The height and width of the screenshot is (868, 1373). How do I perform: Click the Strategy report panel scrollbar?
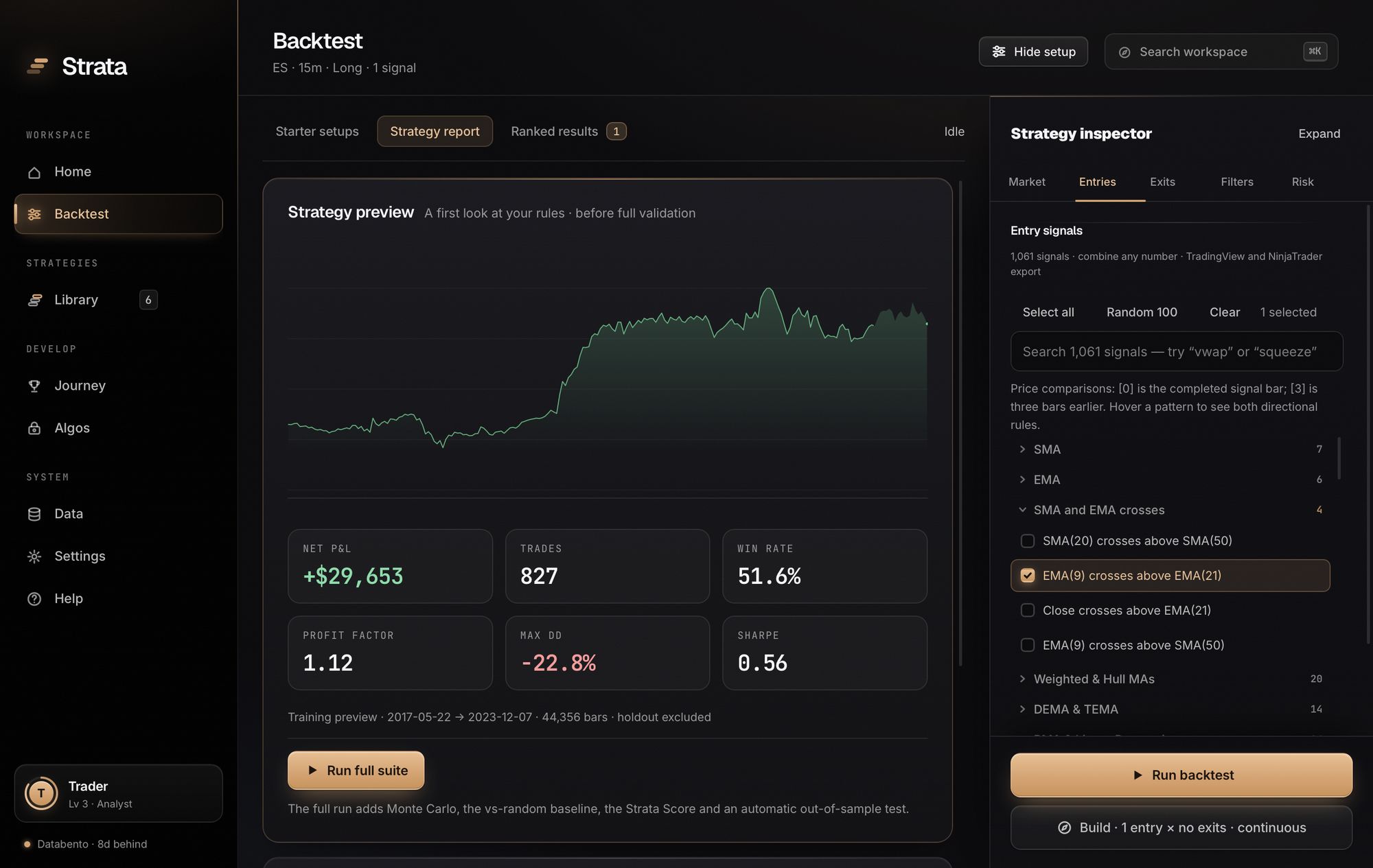[960, 423]
